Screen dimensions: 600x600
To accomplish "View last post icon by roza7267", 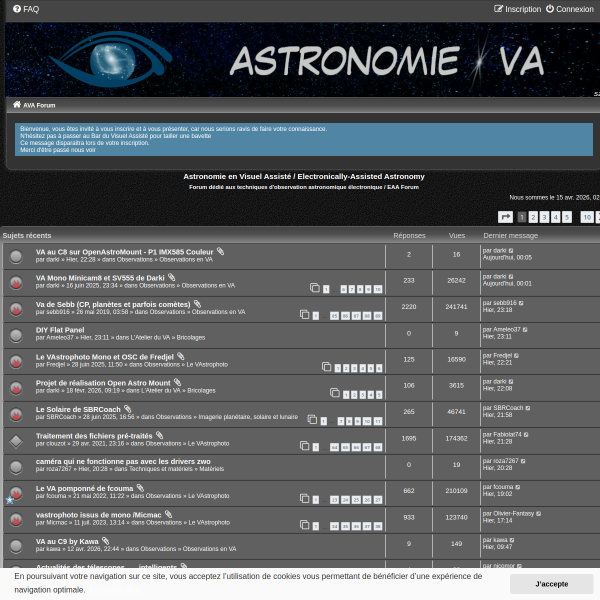I will [523, 461].
